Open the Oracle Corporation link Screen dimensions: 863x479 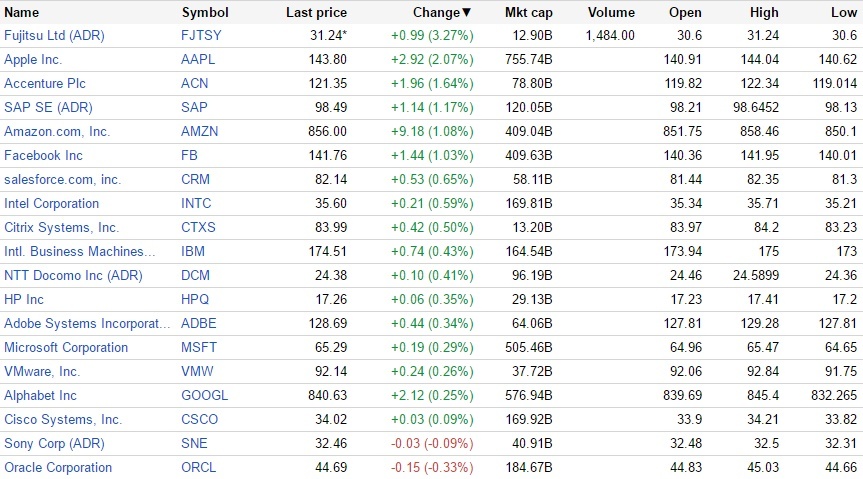[58, 468]
